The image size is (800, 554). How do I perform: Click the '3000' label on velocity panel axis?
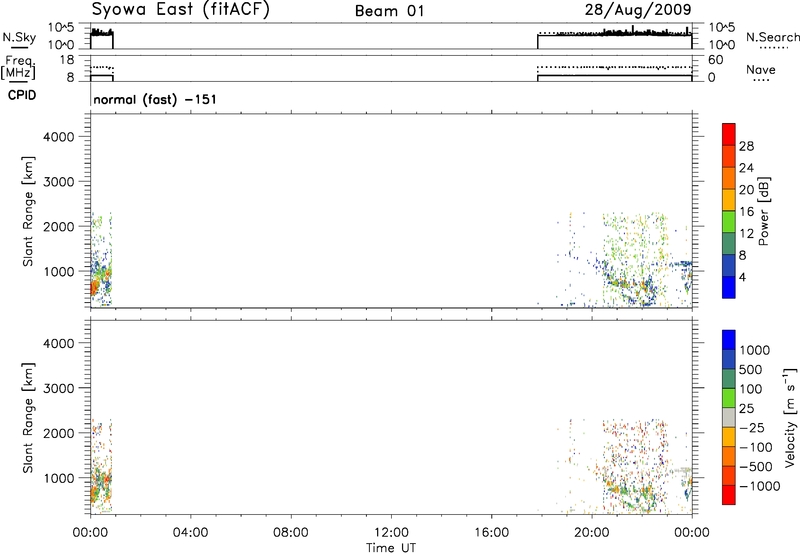(59, 388)
